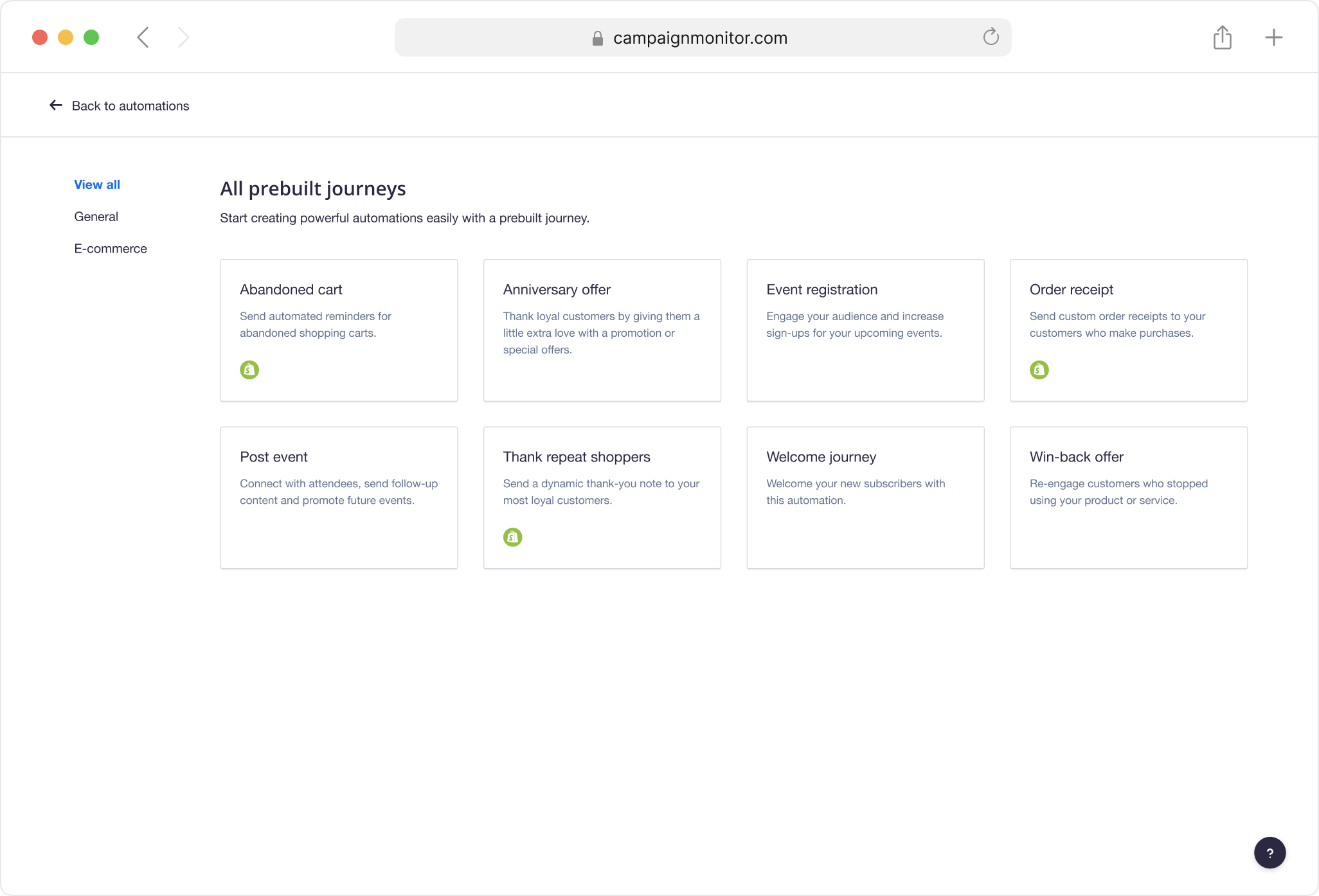Screen dimensions: 1319x896
Task: Open a new tab with plus icon
Action: coord(1273,37)
